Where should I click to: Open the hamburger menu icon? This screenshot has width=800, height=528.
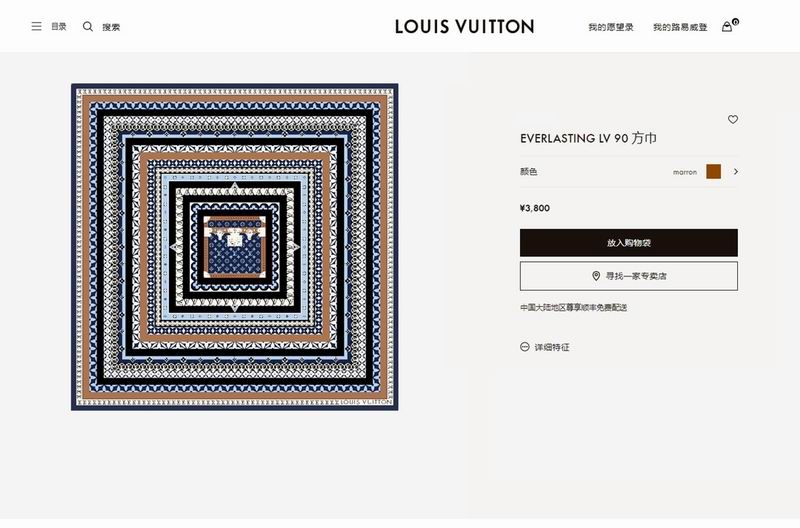pos(36,27)
